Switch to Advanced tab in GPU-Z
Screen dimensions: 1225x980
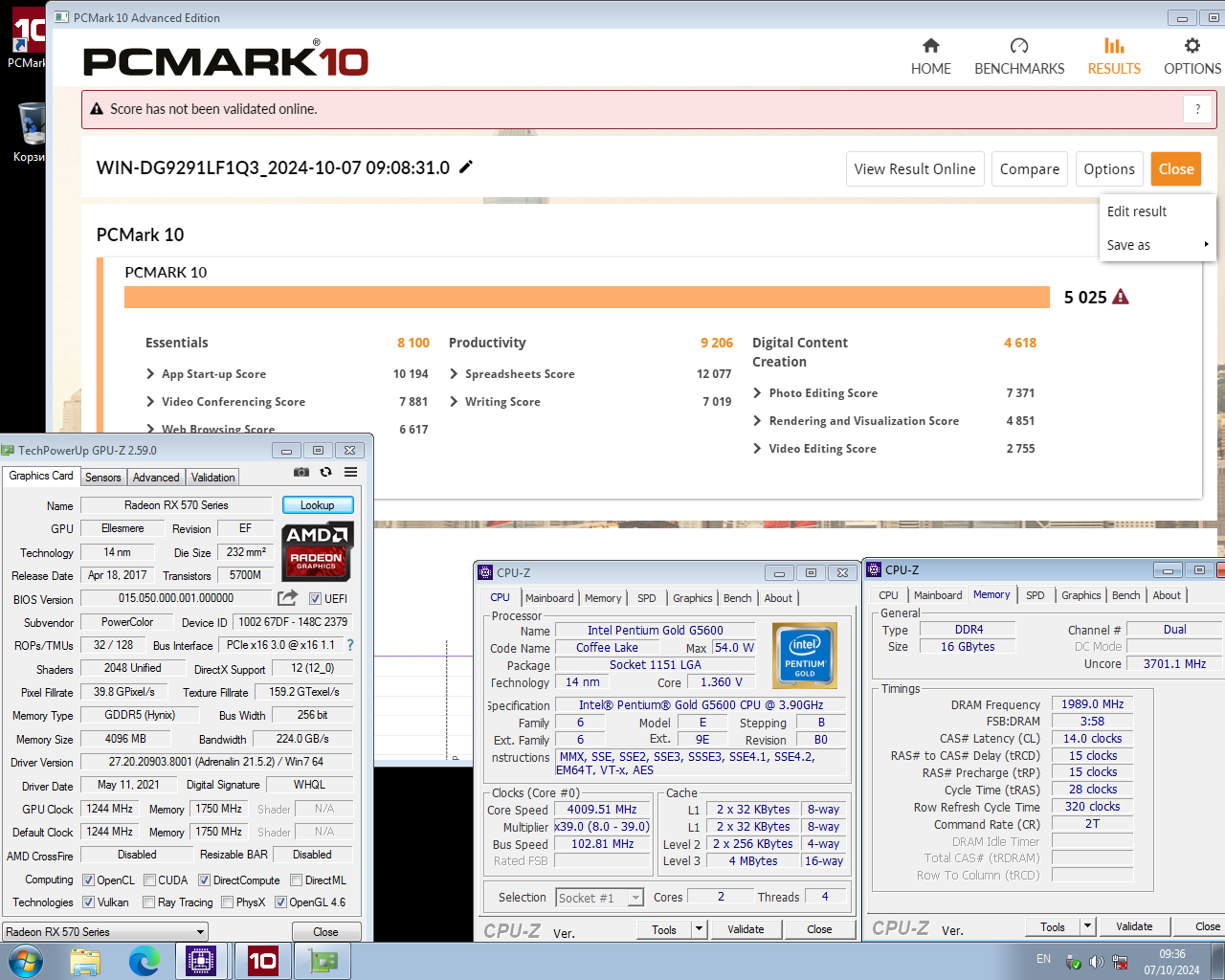pyautogui.click(x=156, y=478)
